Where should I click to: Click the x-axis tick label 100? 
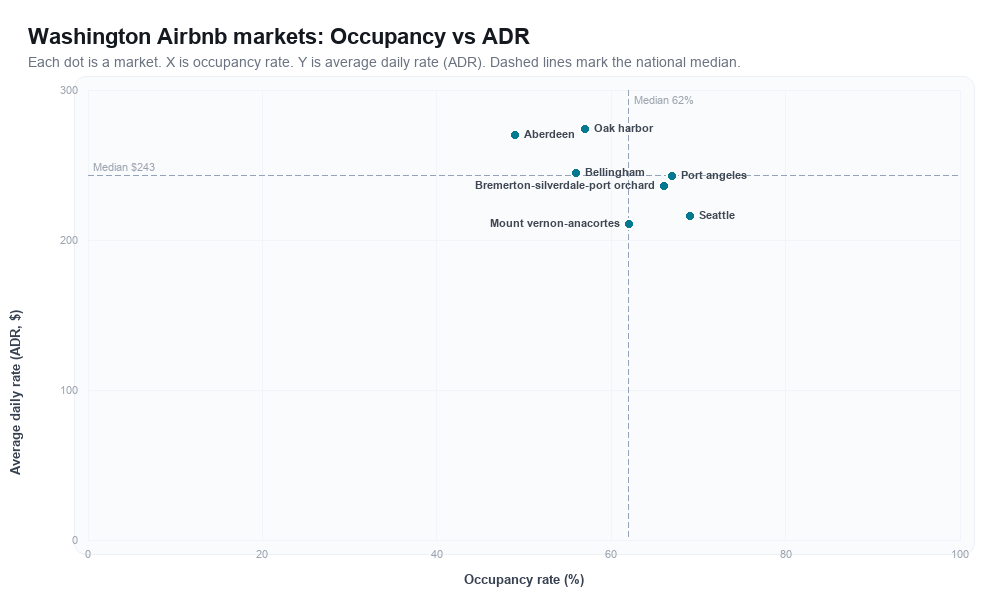pos(960,555)
